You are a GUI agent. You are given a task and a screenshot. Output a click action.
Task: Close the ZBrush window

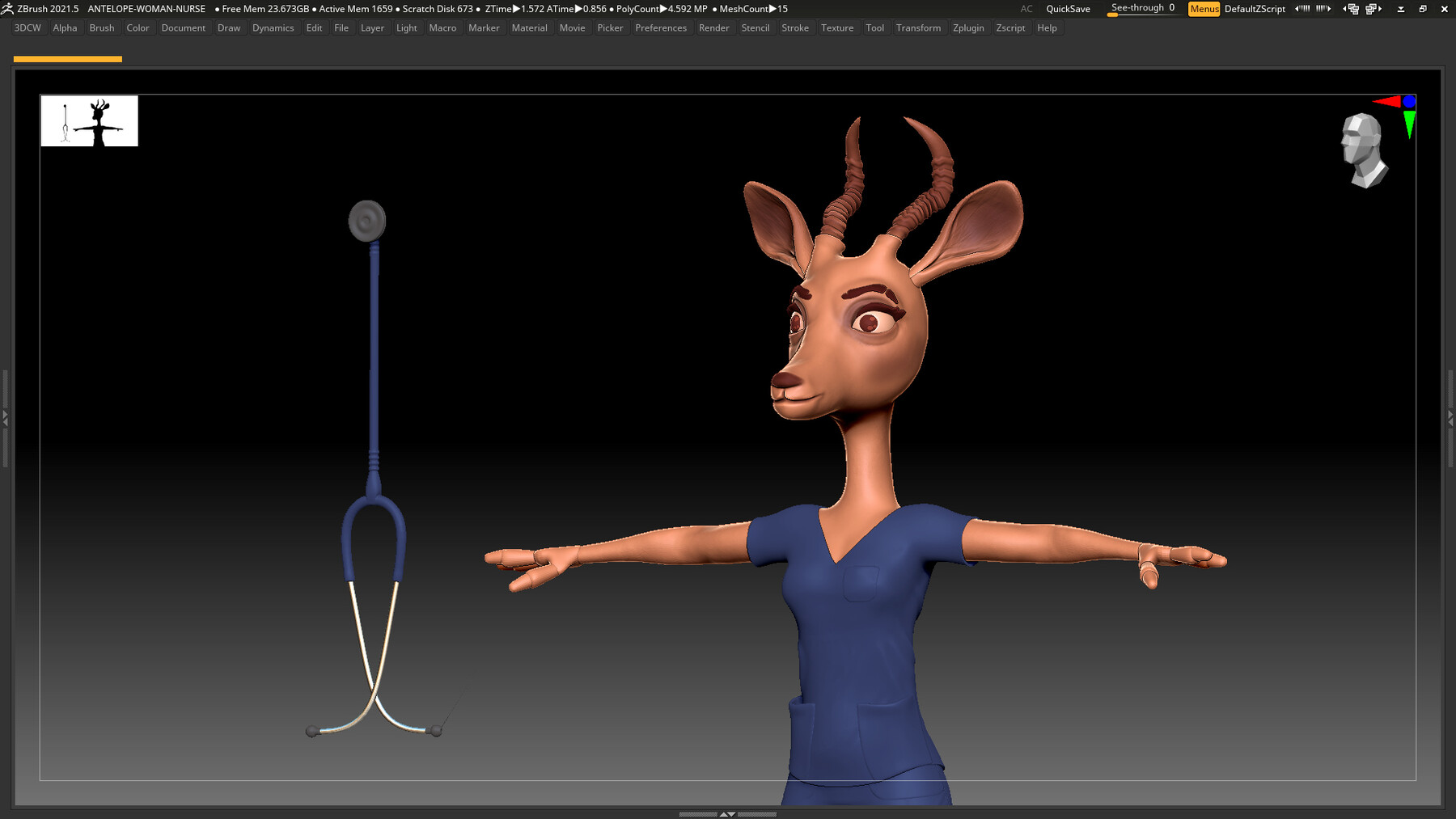coord(1444,9)
